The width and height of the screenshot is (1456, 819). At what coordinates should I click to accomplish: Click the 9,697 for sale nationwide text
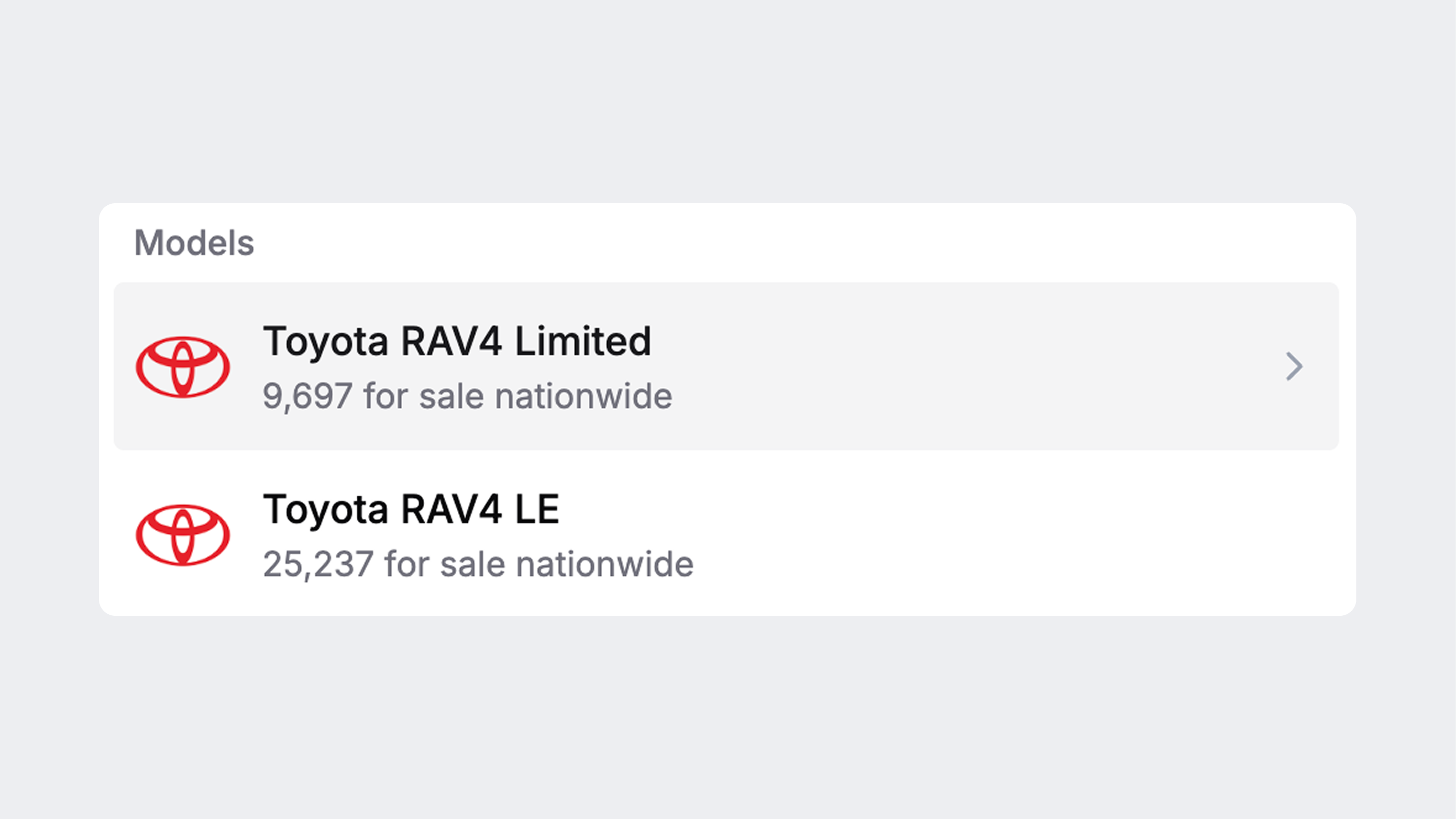(x=467, y=396)
